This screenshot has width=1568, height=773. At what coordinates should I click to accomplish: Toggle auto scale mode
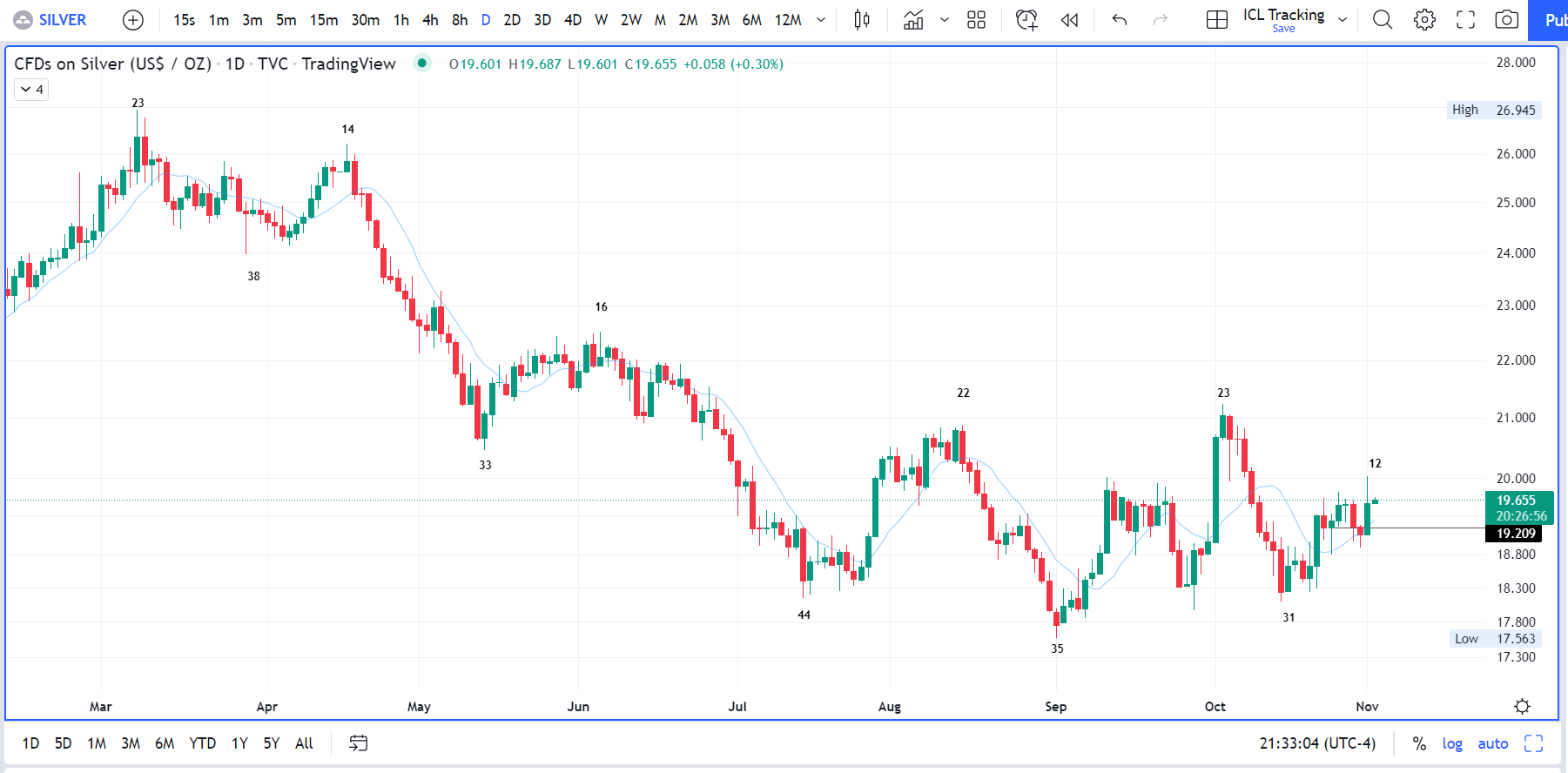tap(1493, 743)
